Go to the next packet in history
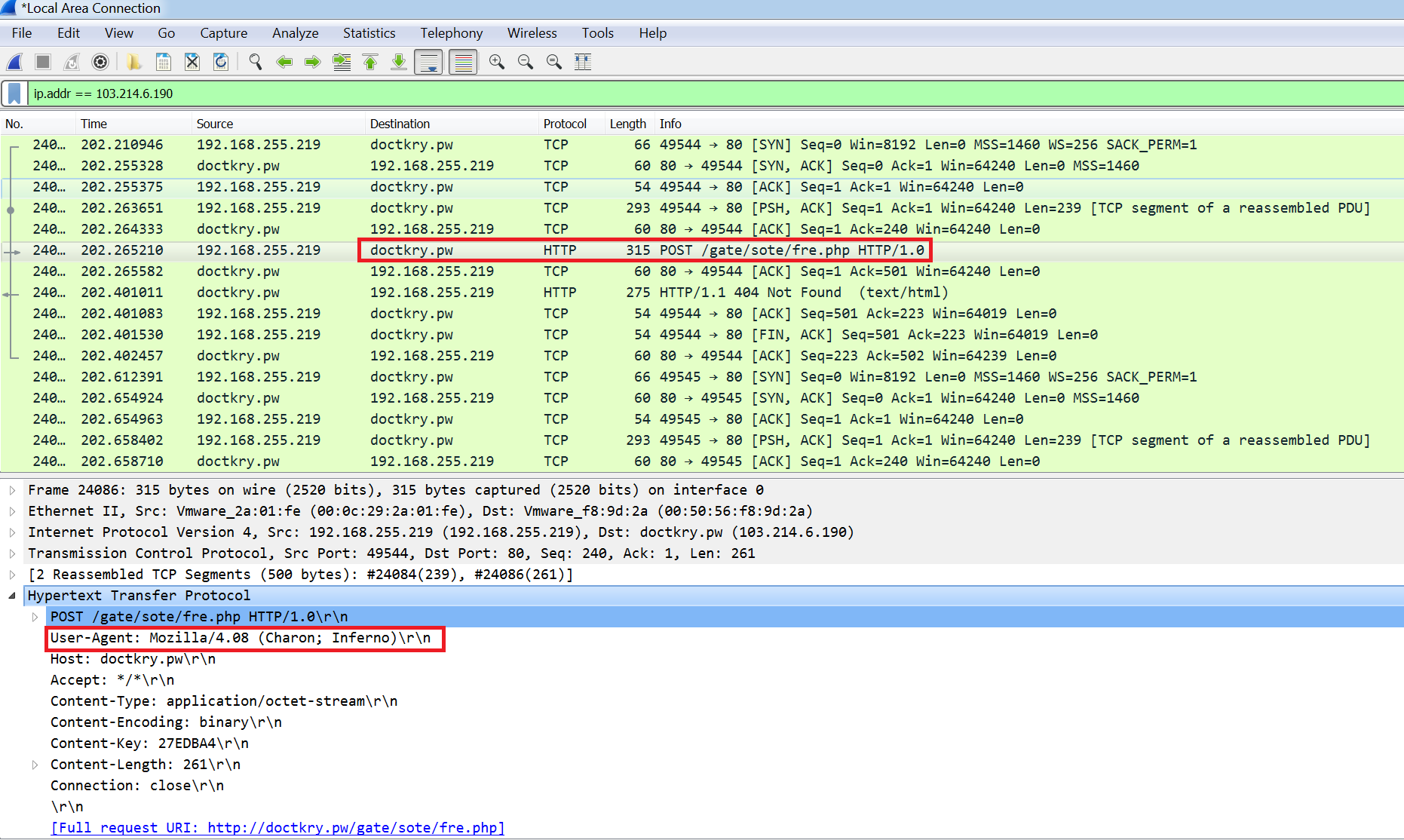The image size is (1404, 840). [x=313, y=62]
